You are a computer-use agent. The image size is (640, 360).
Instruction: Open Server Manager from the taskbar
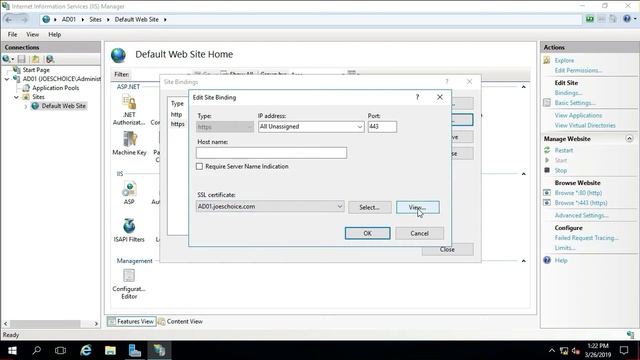click(135, 351)
